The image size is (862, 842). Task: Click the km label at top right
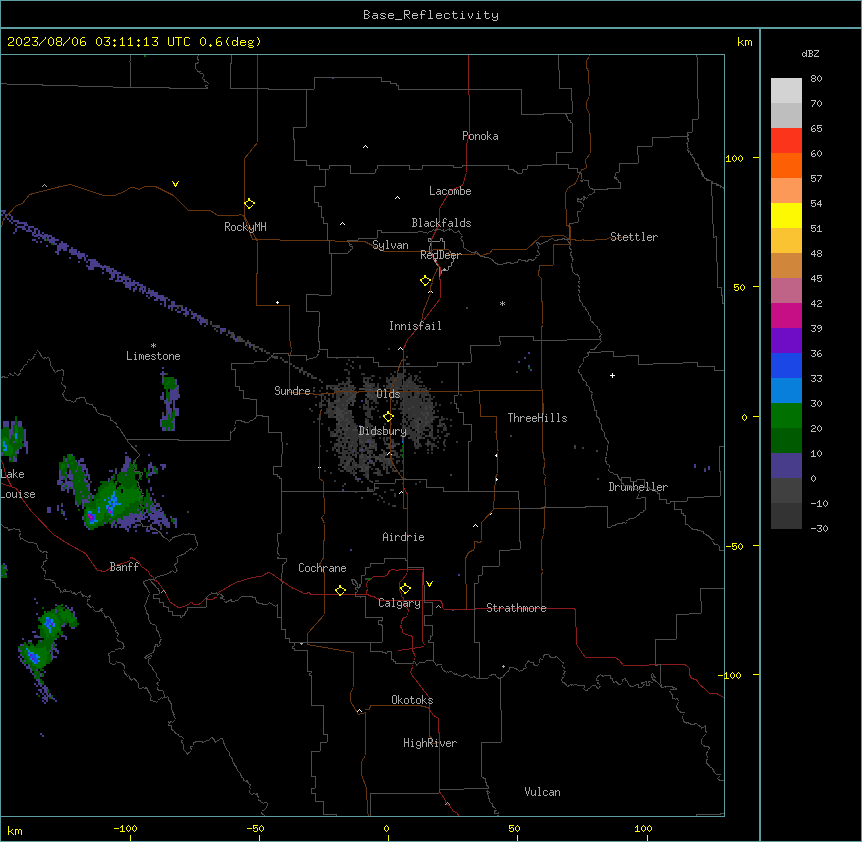[x=744, y=42]
